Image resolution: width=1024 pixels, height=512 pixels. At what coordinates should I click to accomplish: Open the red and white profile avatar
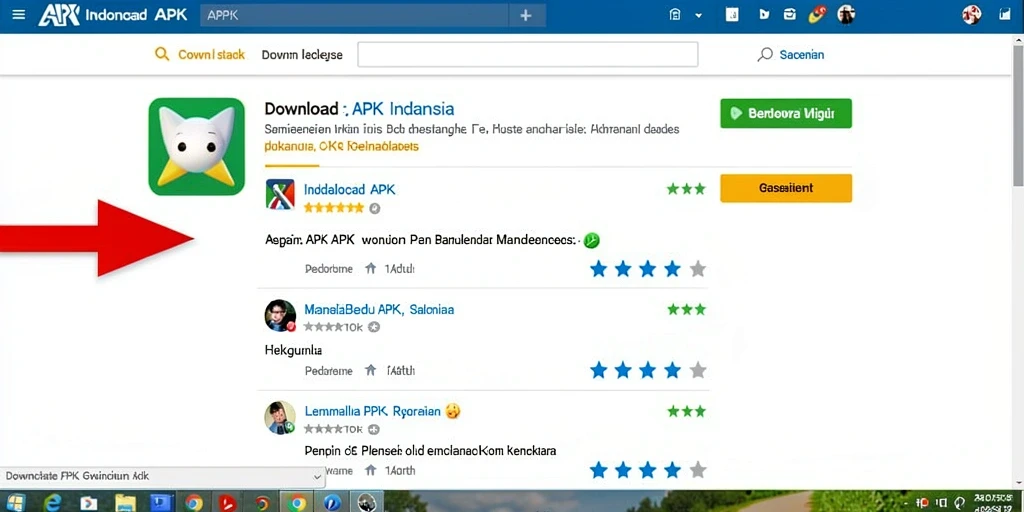point(971,14)
